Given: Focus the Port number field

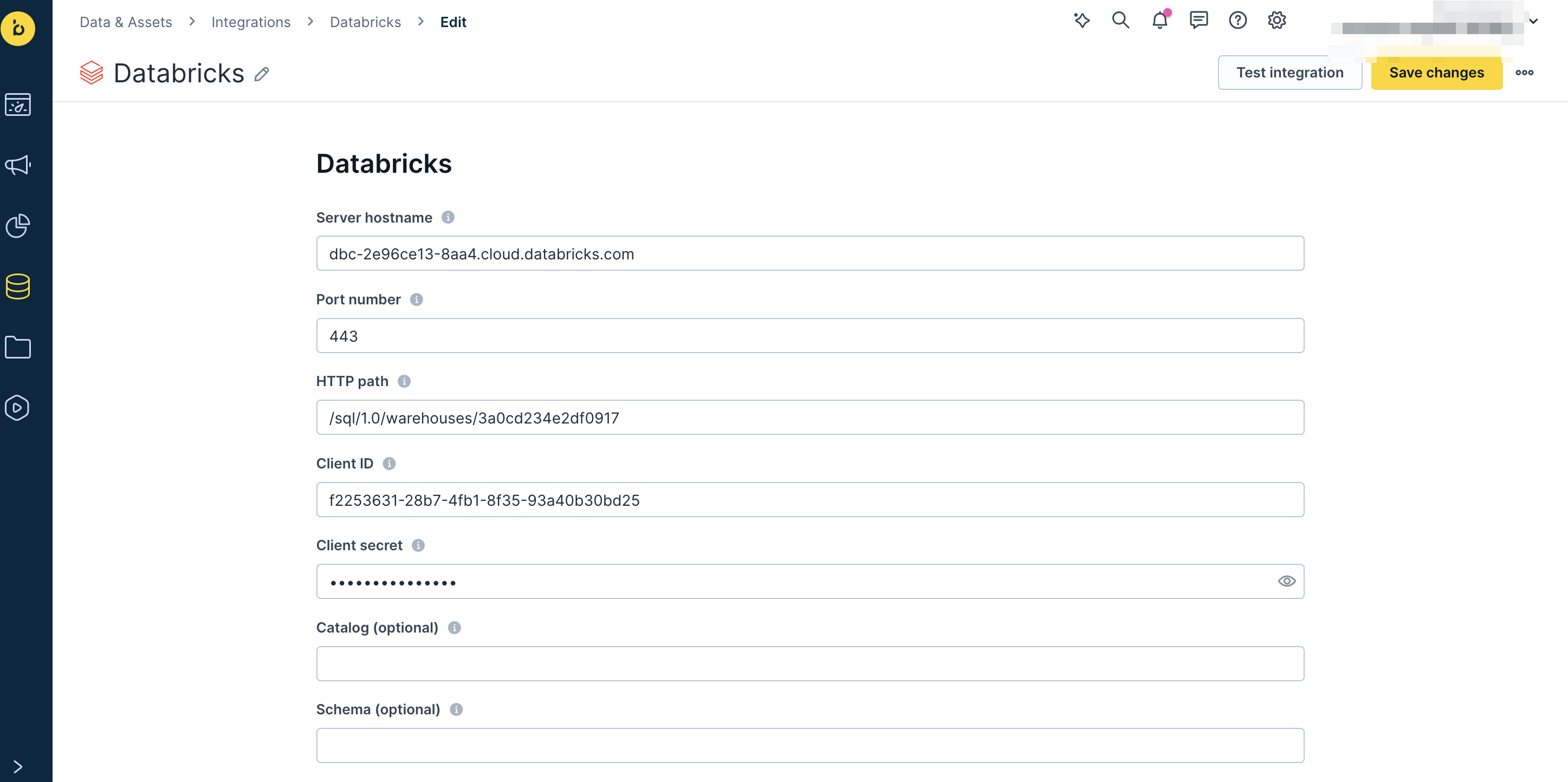Looking at the screenshot, I should click(x=810, y=335).
